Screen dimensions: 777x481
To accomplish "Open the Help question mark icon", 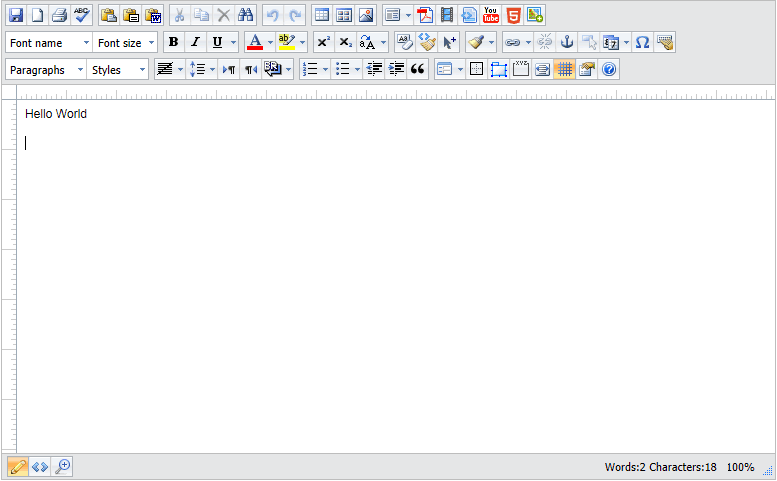I will click(x=608, y=69).
